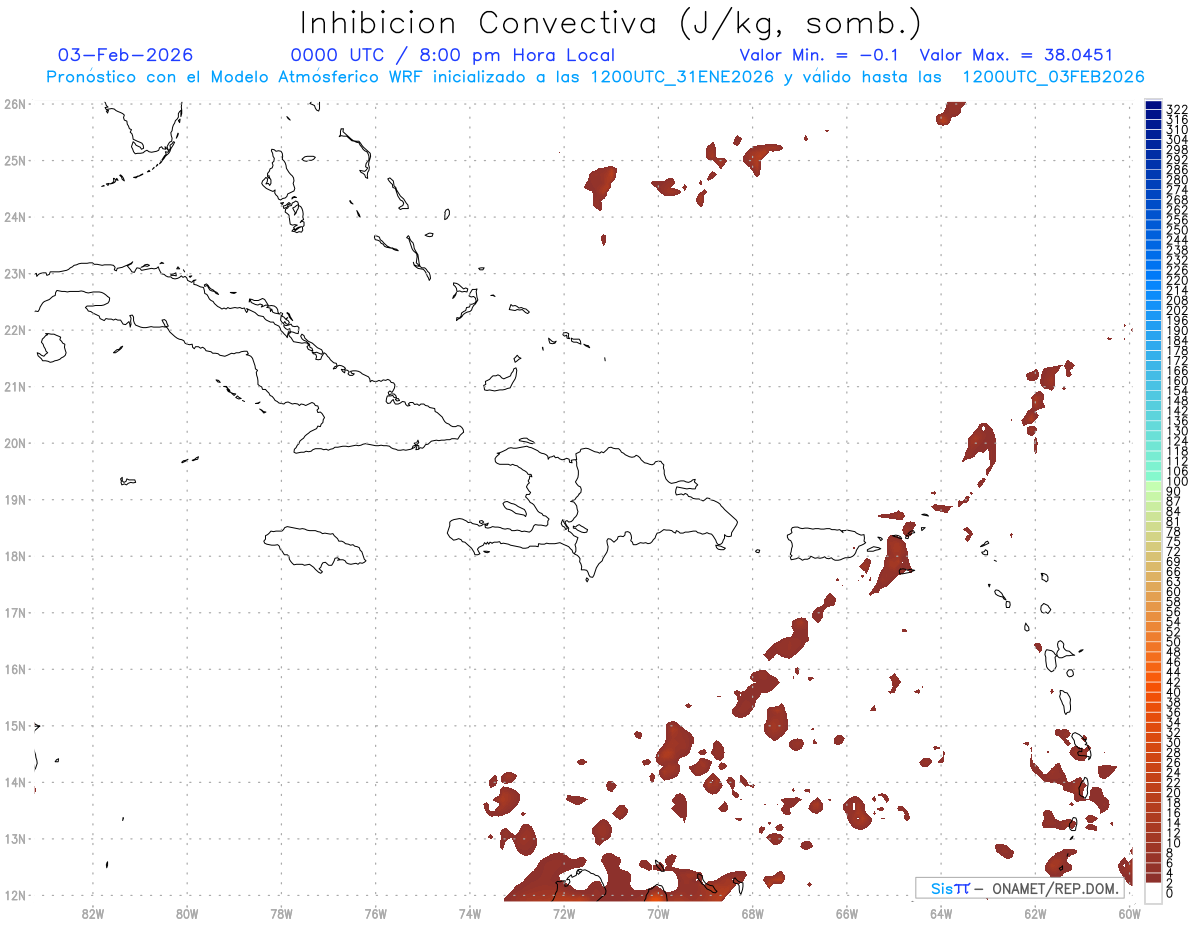
Task: Pick the dark blue swatch atop the colorbar
Action: [x=1153, y=106]
